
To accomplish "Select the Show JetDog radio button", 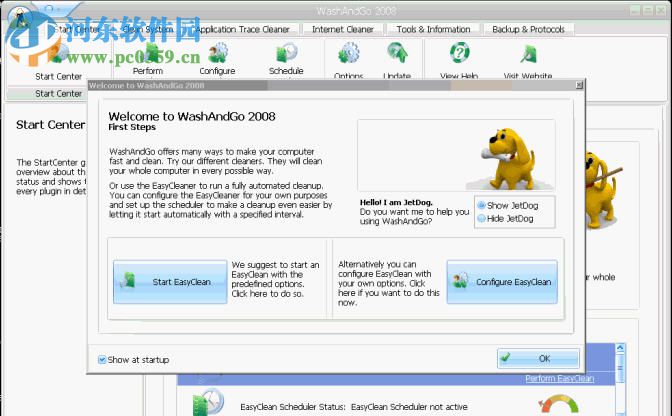I will click(482, 205).
